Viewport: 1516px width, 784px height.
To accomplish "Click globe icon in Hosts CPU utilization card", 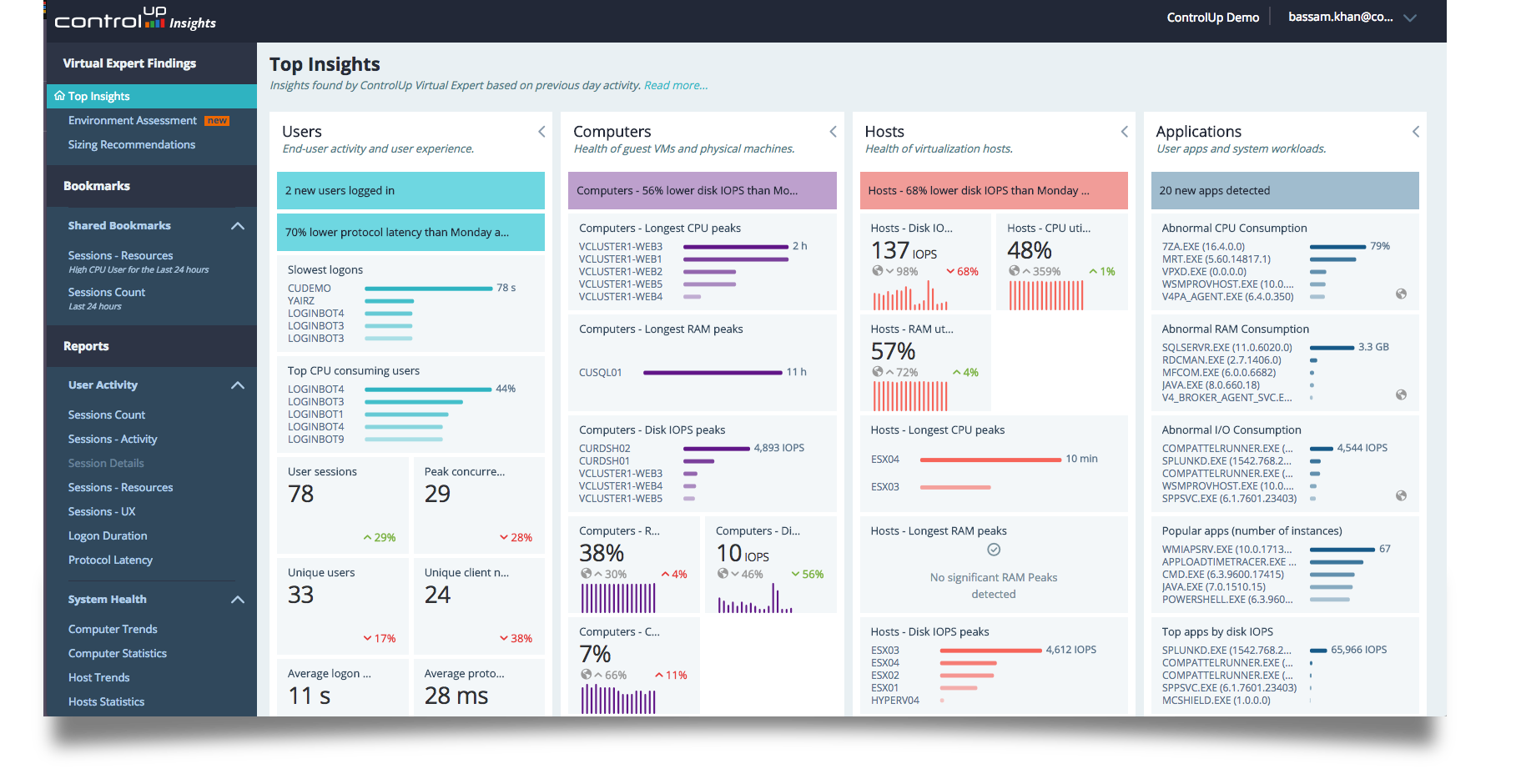I will (1015, 271).
